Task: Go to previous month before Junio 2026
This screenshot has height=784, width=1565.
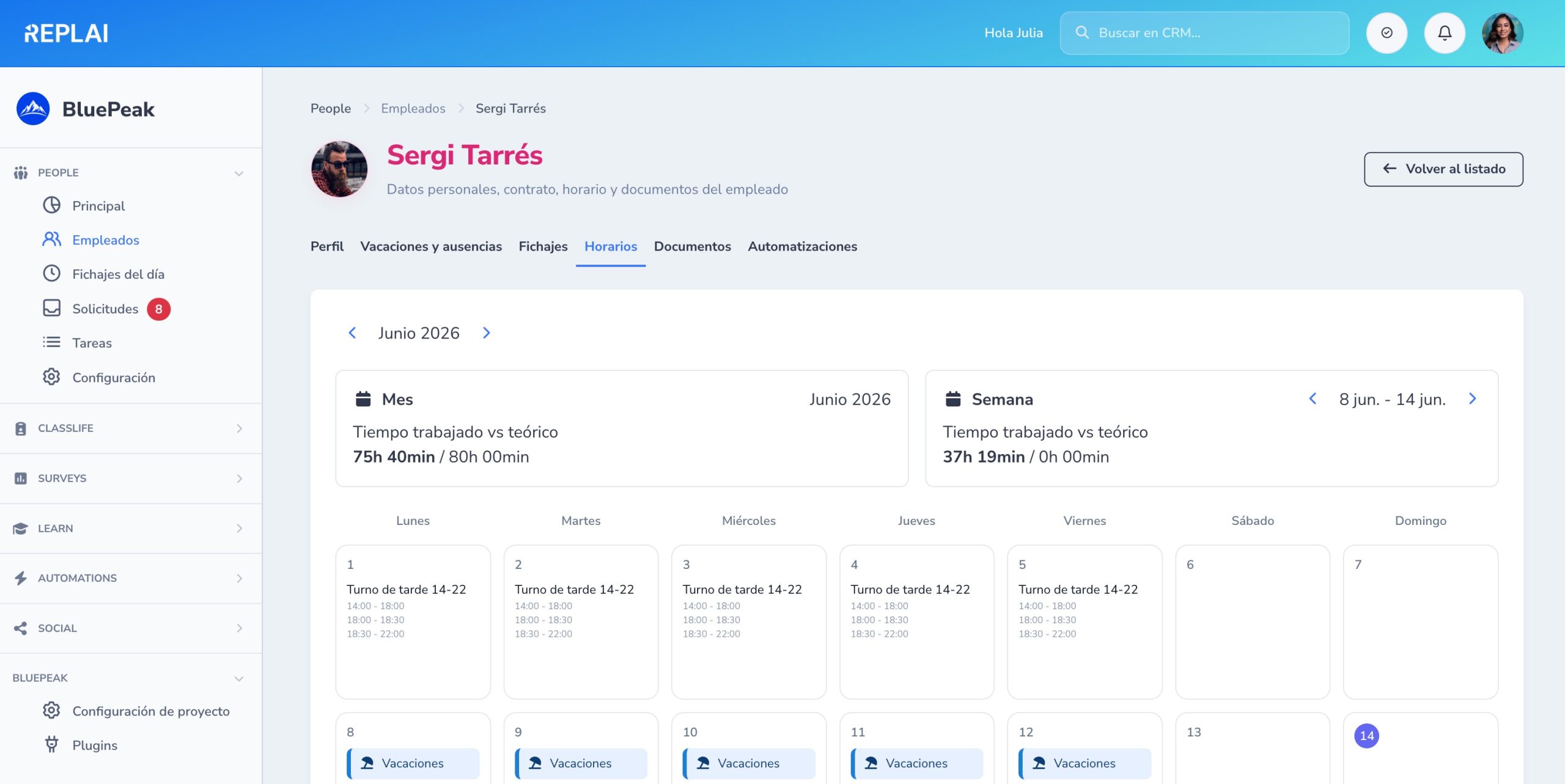Action: tap(352, 333)
